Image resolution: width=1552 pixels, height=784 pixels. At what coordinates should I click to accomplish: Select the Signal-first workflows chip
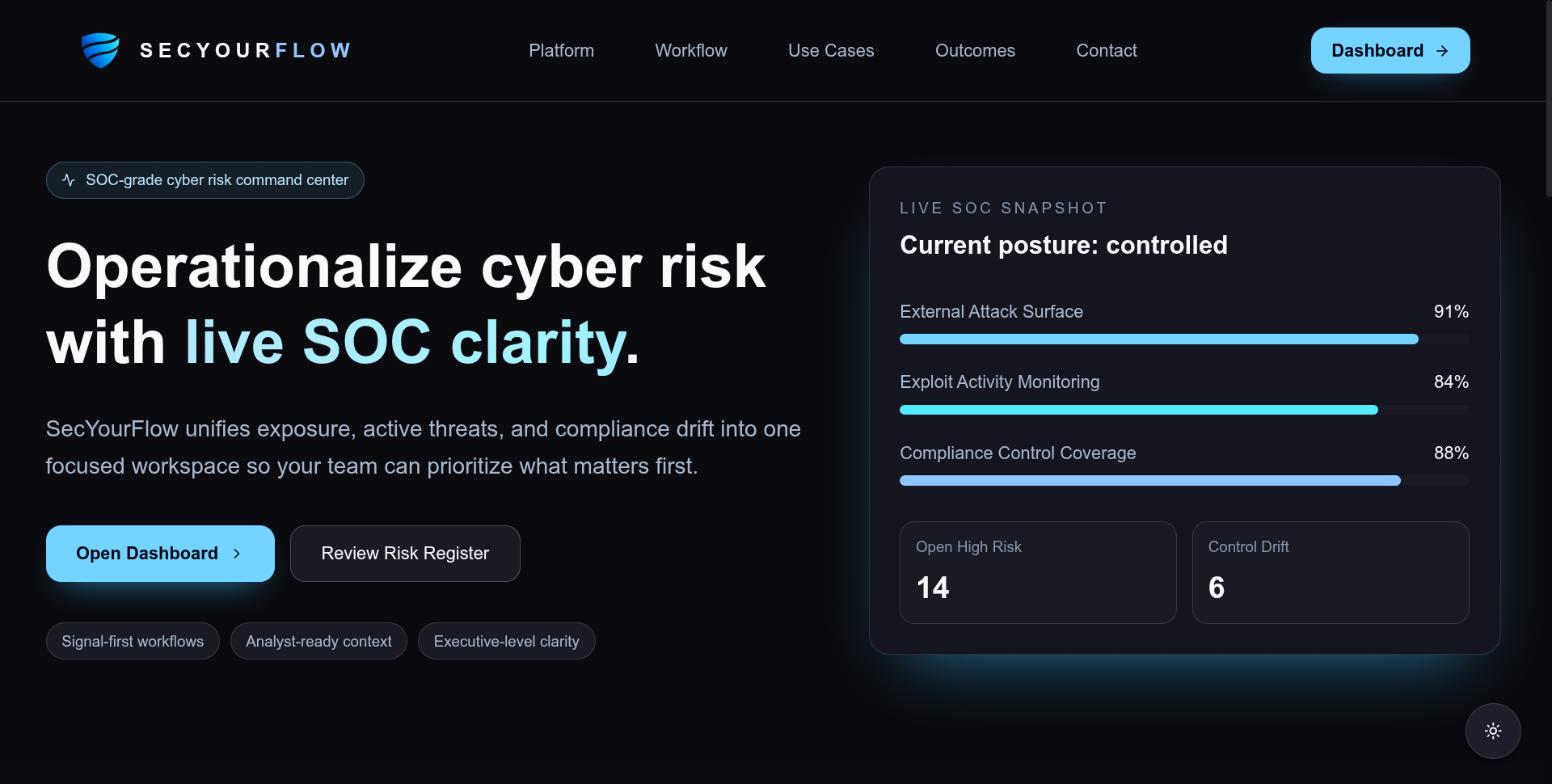click(x=132, y=641)
